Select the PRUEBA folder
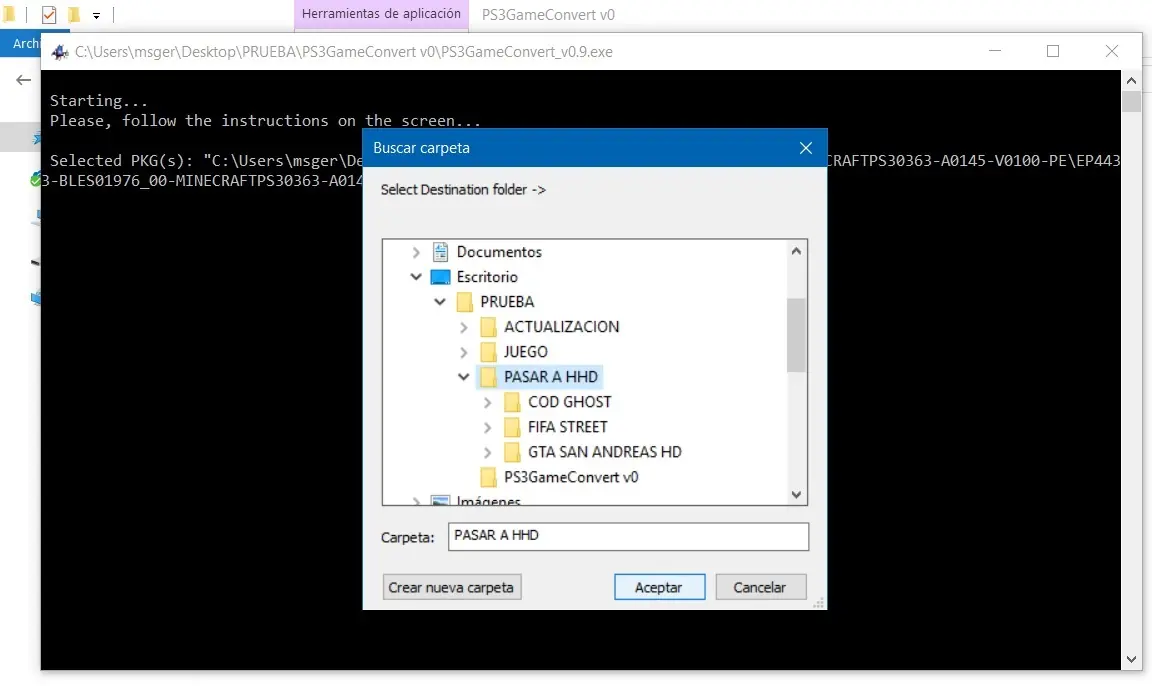1152x686 pixels. click(x=507, y=302)
